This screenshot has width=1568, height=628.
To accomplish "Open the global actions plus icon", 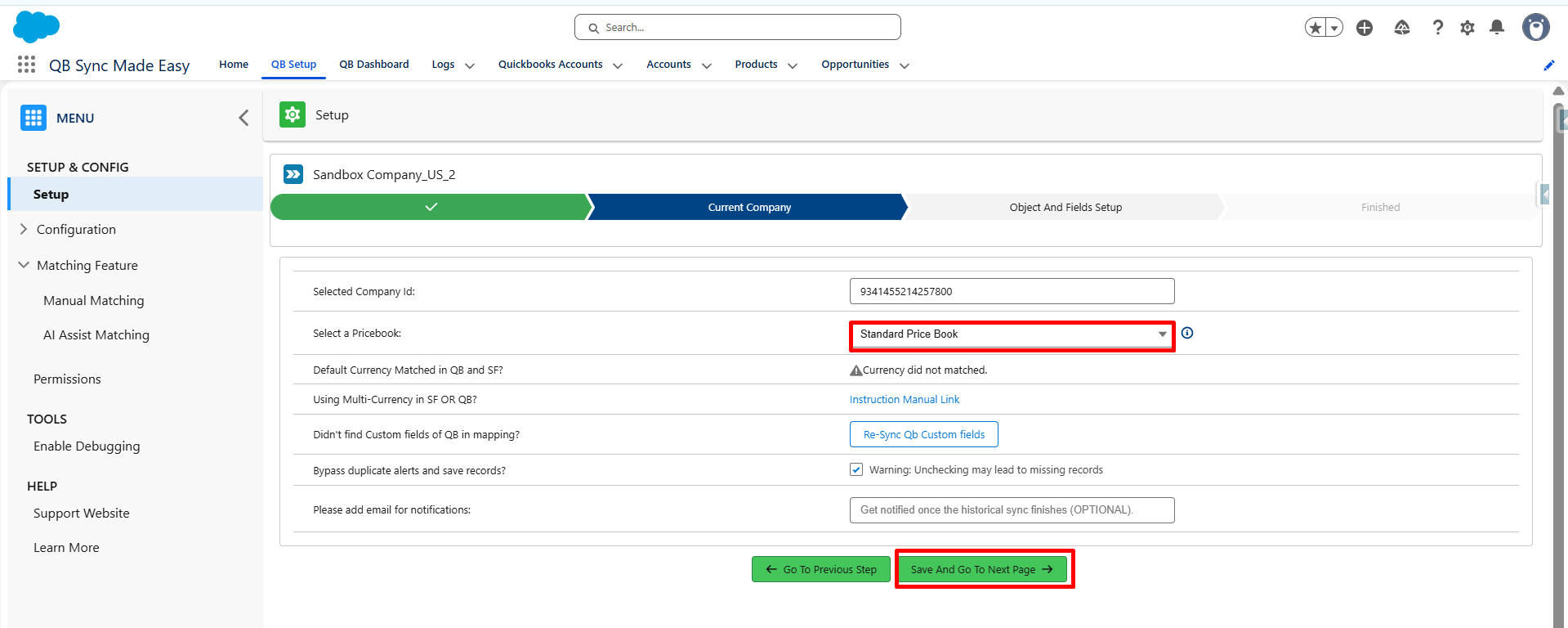I will [x=1365, y=28].
